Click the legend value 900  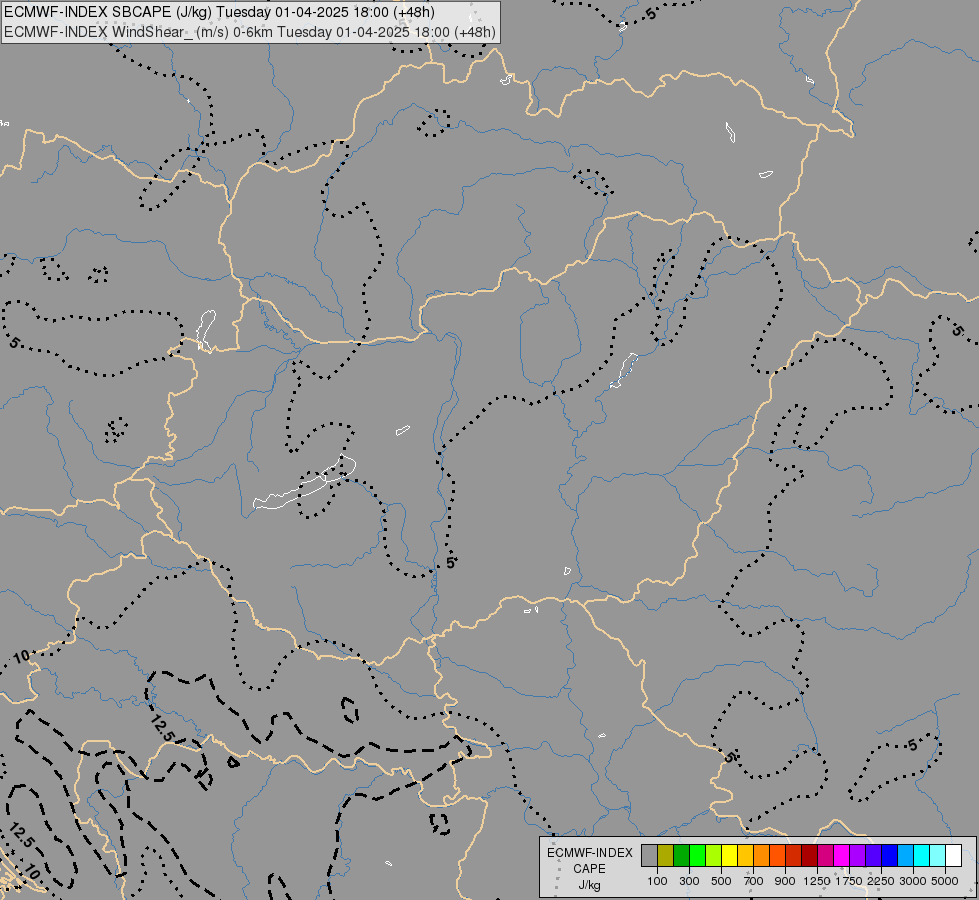785,881
